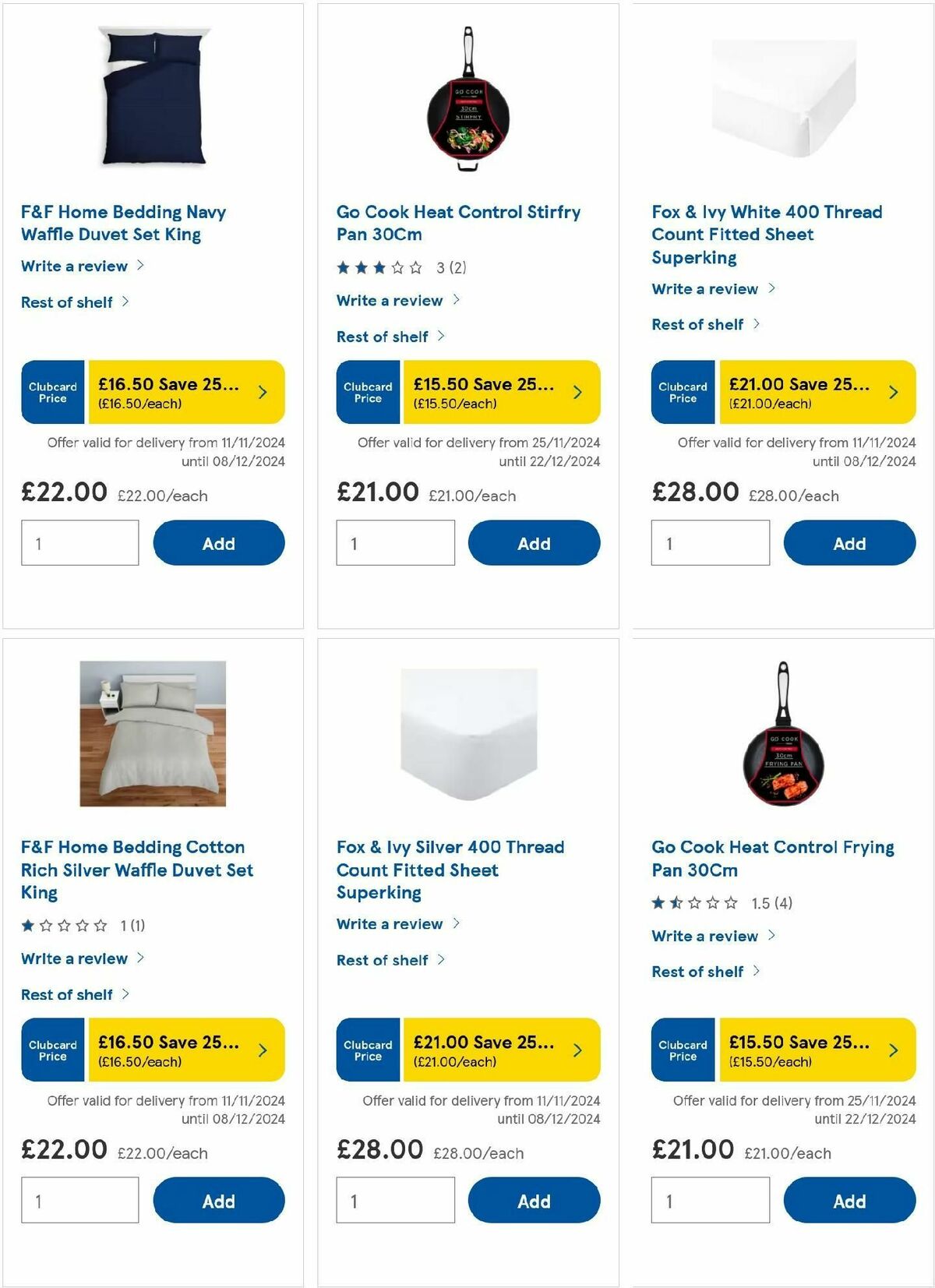The width and height of the screenshot is (935, 1288).
Task: Click the quantity input field under Navy Waffle Duvet
Action: pos(78,542)
